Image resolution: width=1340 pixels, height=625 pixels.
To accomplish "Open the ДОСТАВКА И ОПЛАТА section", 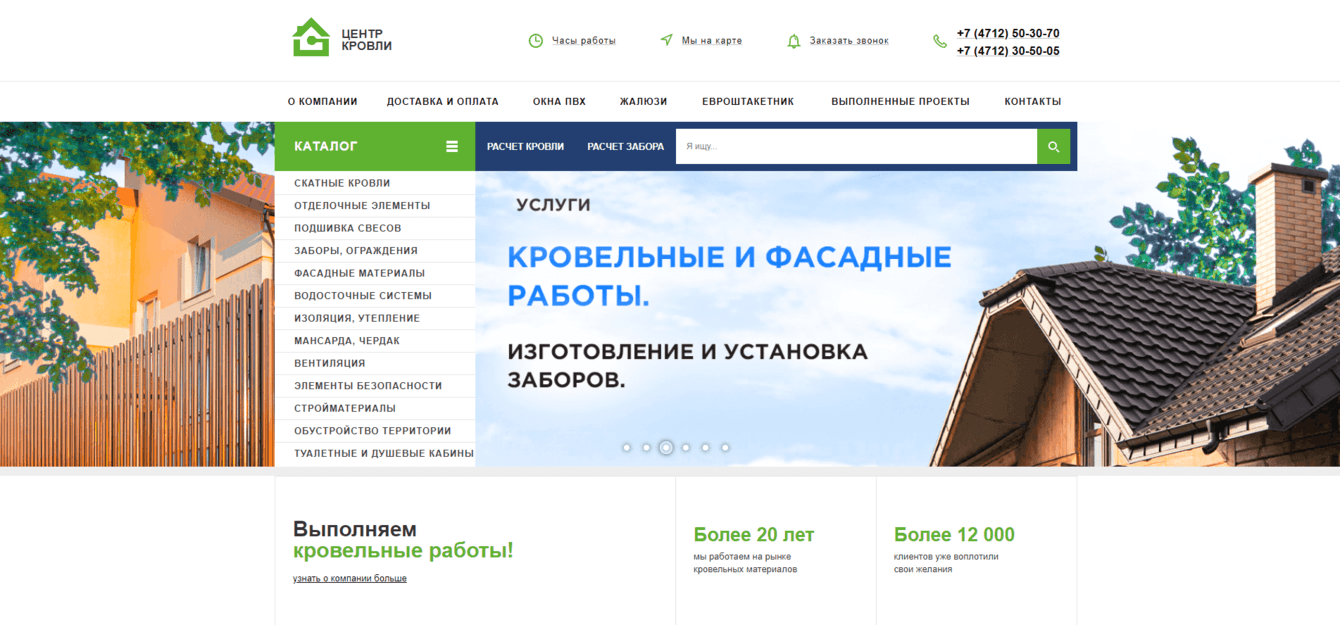I will pos(443,101).
